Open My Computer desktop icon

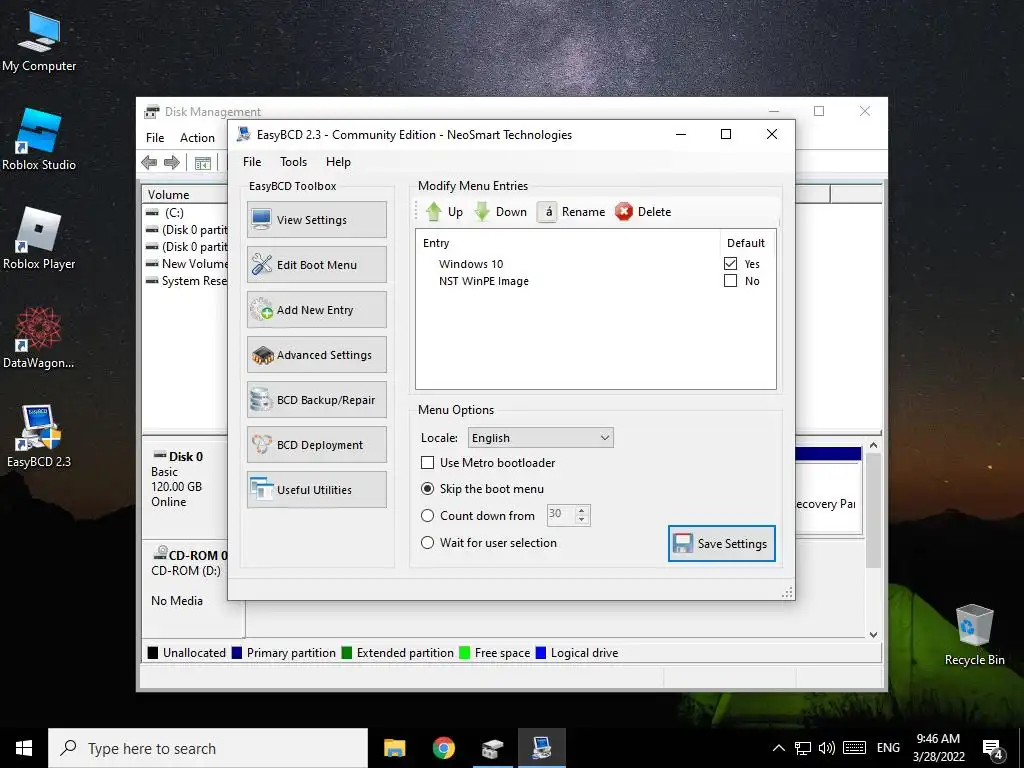[x=39, y=42]
